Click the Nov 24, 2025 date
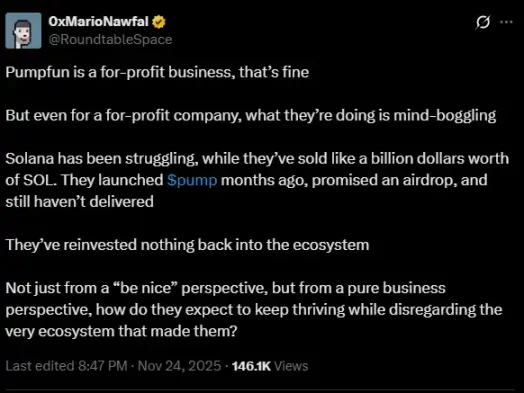This screenshot has width=524, height=393. (x=179, y=366)
